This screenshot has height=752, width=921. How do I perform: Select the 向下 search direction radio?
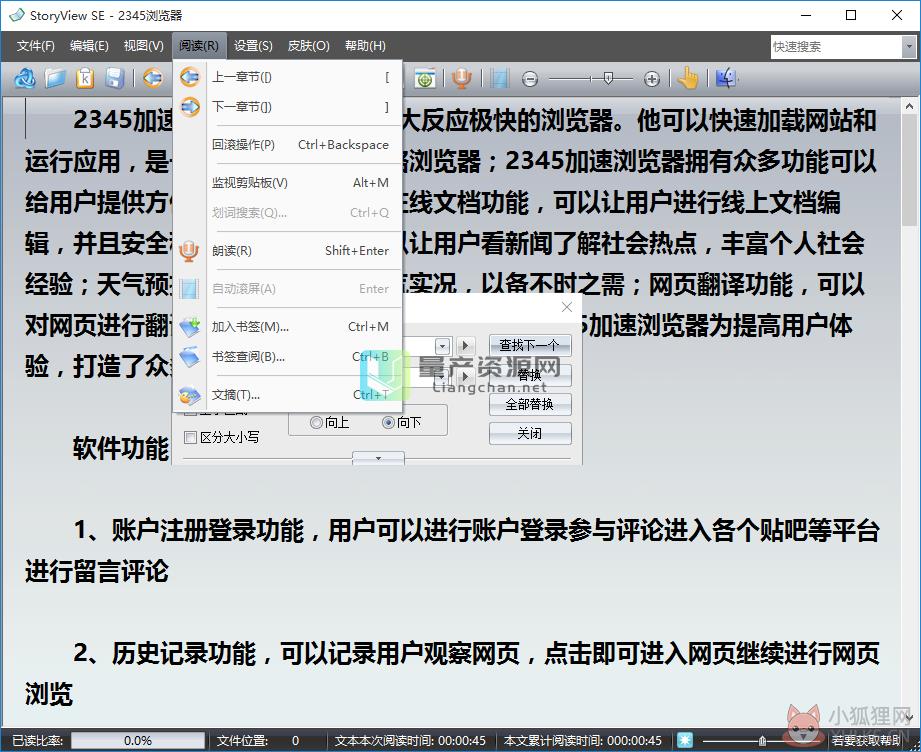pos(388,422)
